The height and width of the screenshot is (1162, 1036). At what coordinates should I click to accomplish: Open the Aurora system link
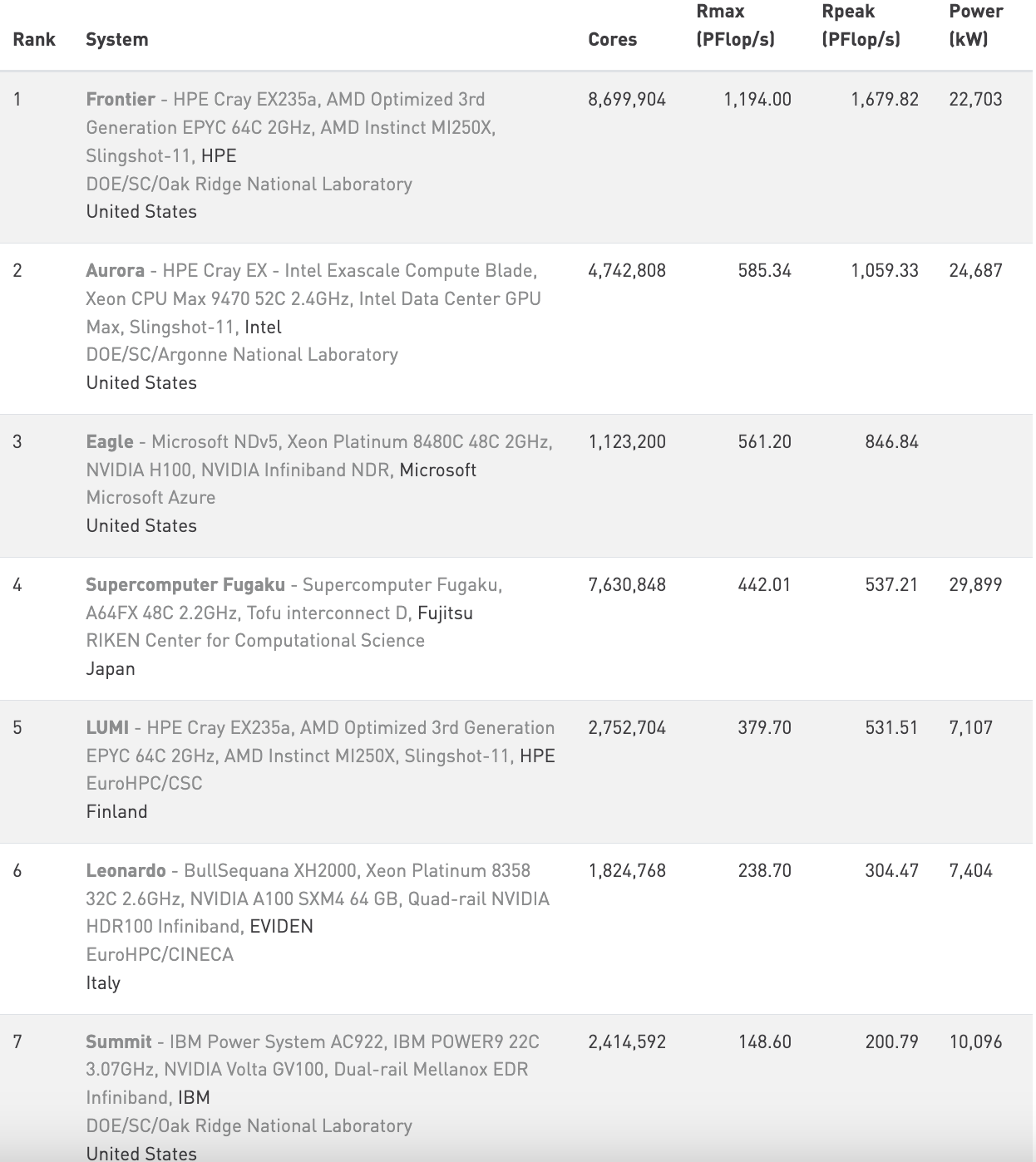point(116,270)
